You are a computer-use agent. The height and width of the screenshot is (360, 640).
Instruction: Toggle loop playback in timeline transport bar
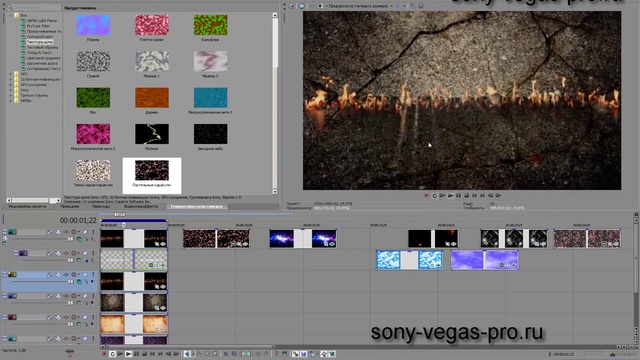point(113,354)
